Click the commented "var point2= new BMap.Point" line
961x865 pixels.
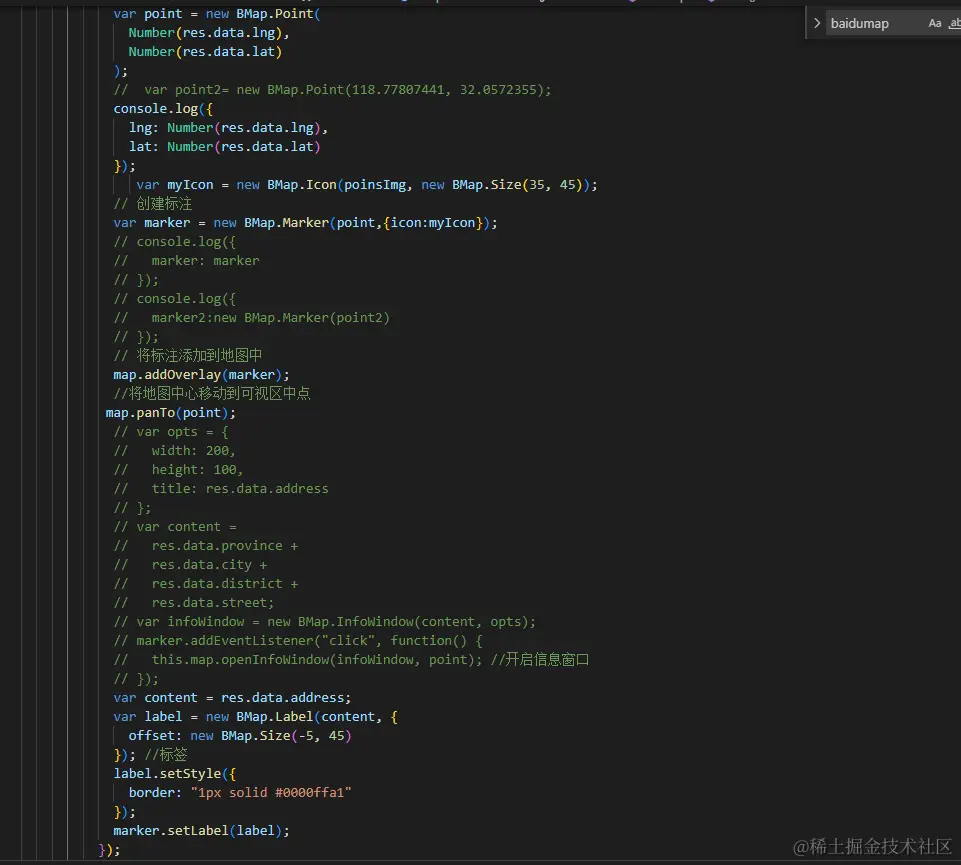pos(332,90)
